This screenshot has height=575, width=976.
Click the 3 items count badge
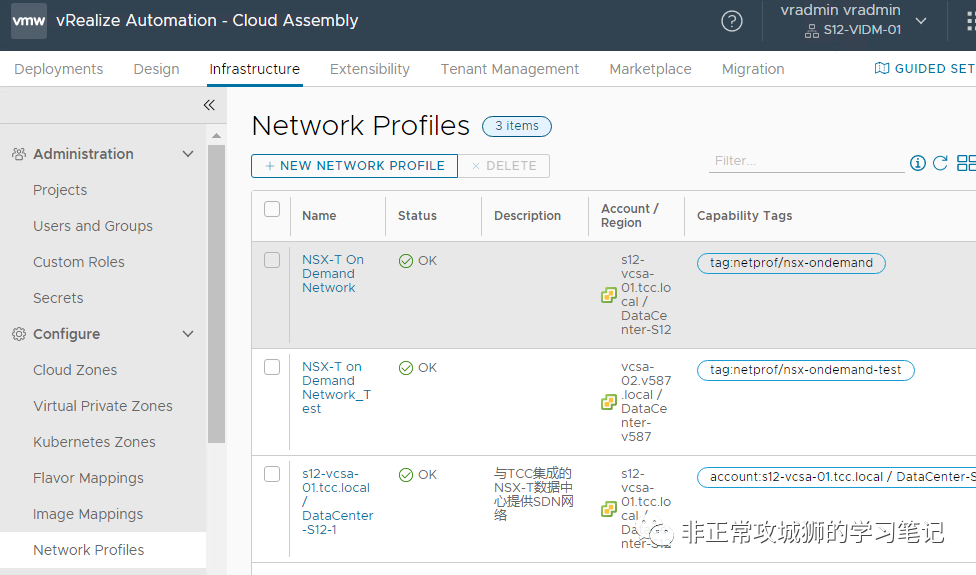click(x=517, y=126)
